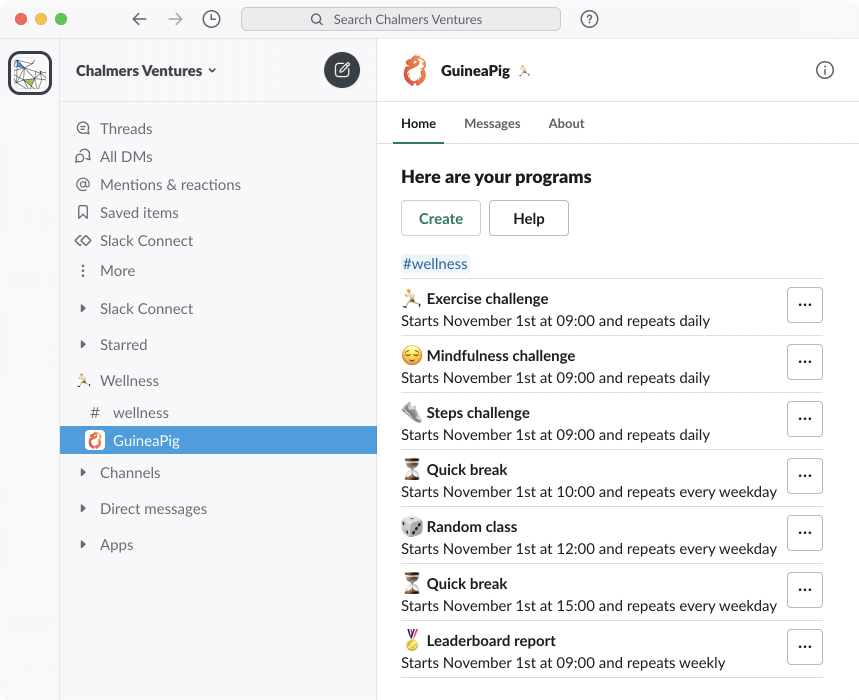This screenshot has width=859, height=700.
Task: Click the Steps challenge title
Action: pyautogui.click(x=478, y=412)
